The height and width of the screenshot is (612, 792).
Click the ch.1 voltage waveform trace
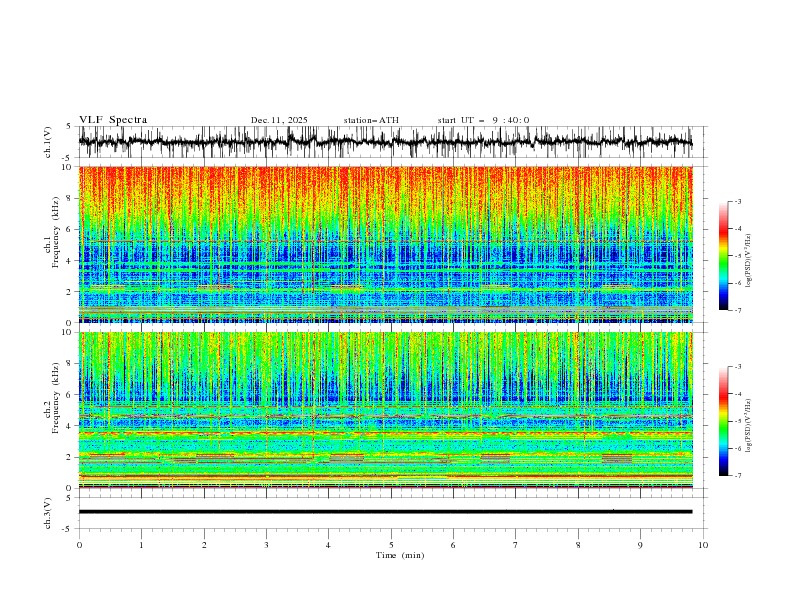click(385, 142)
